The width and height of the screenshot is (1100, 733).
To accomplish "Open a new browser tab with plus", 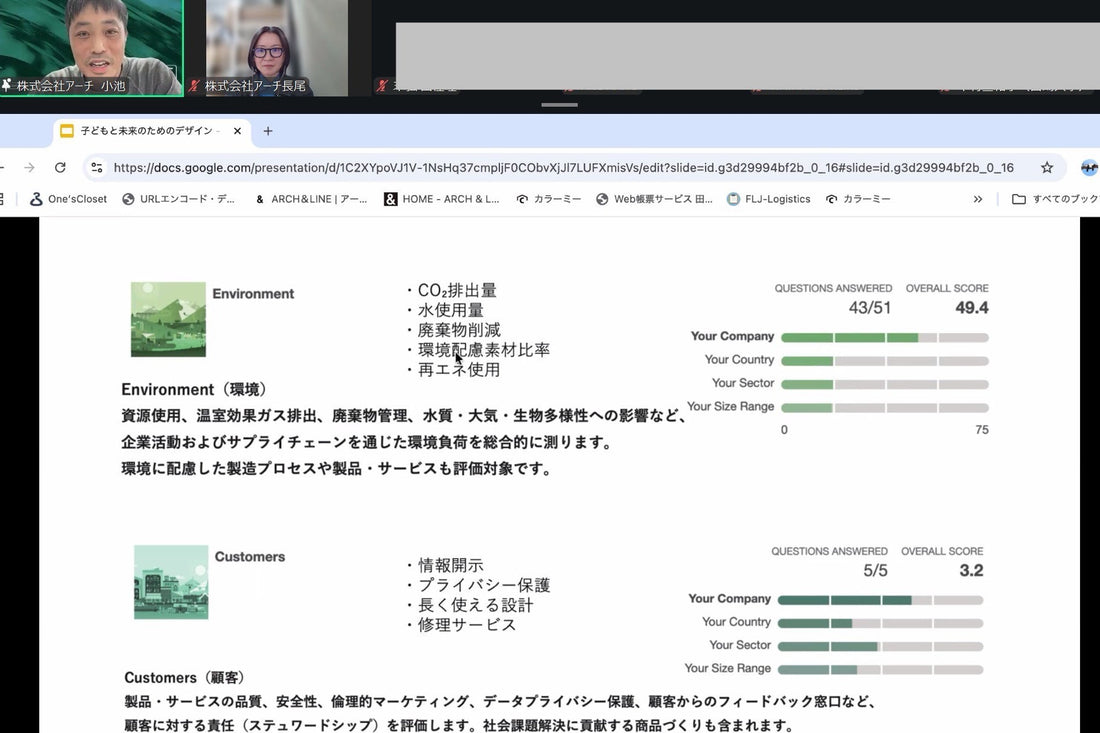I will pyautogui.click(x=267, y=131).
